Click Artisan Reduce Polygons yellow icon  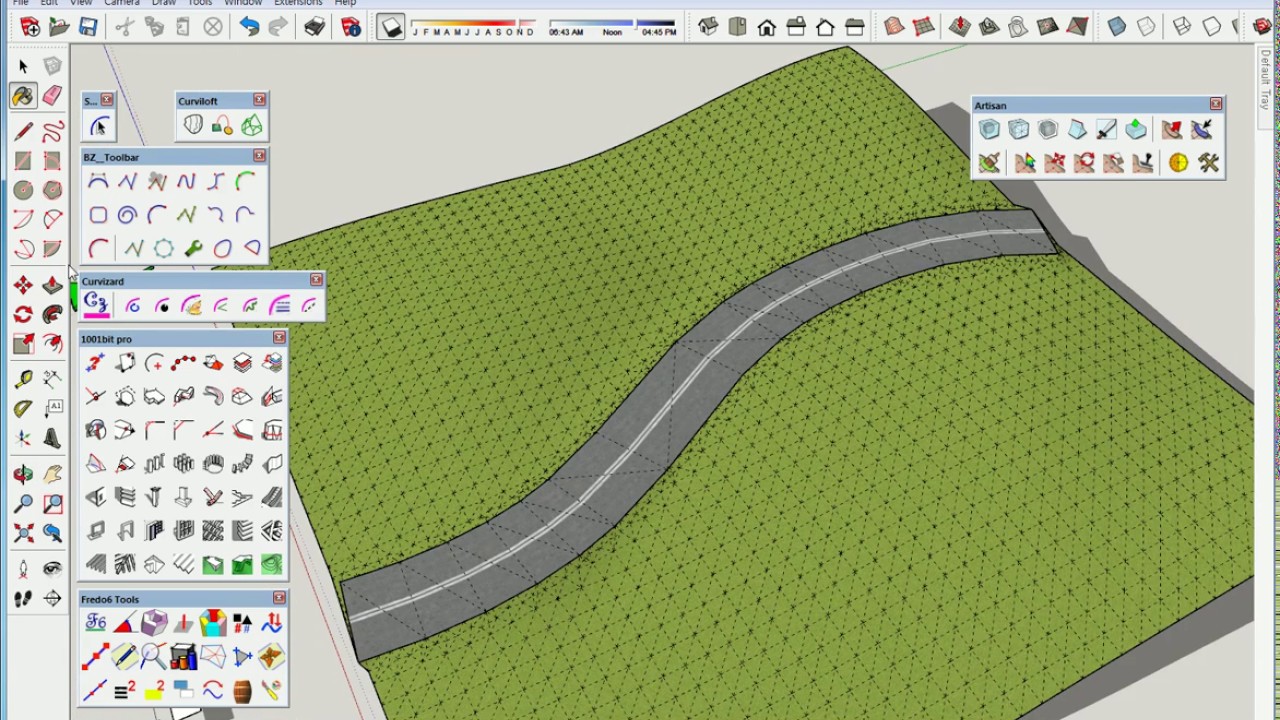tap(1179, 162)
